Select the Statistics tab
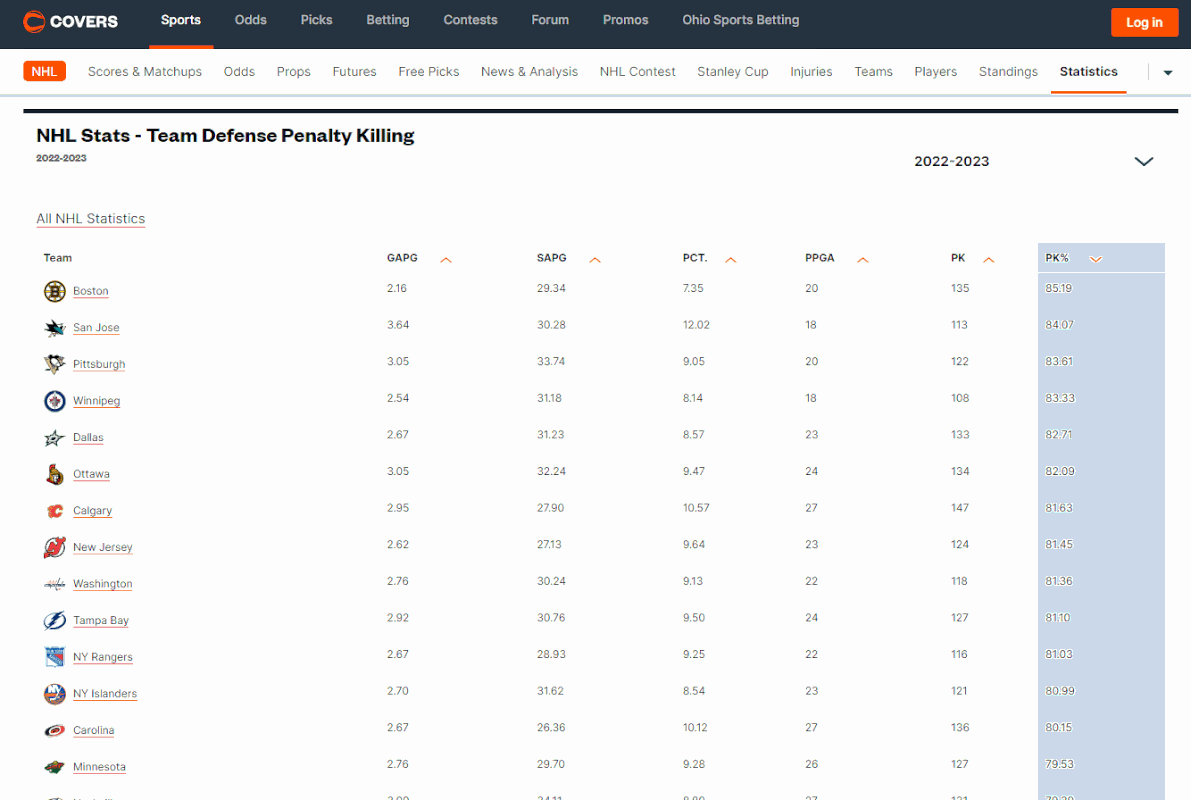This screenshot has width=1191, height=800. coord(1088,71)
